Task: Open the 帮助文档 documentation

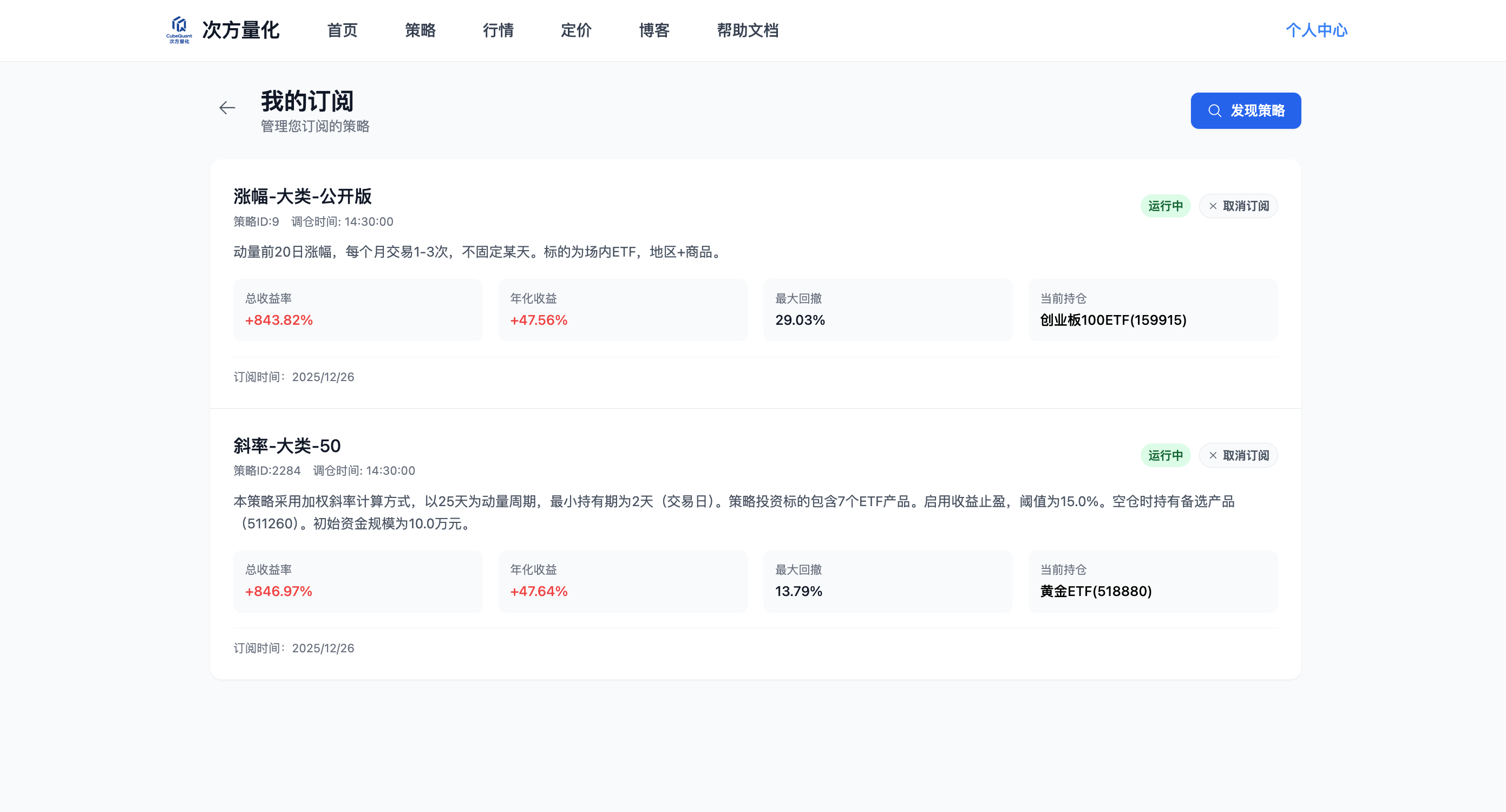Action: 747,30
